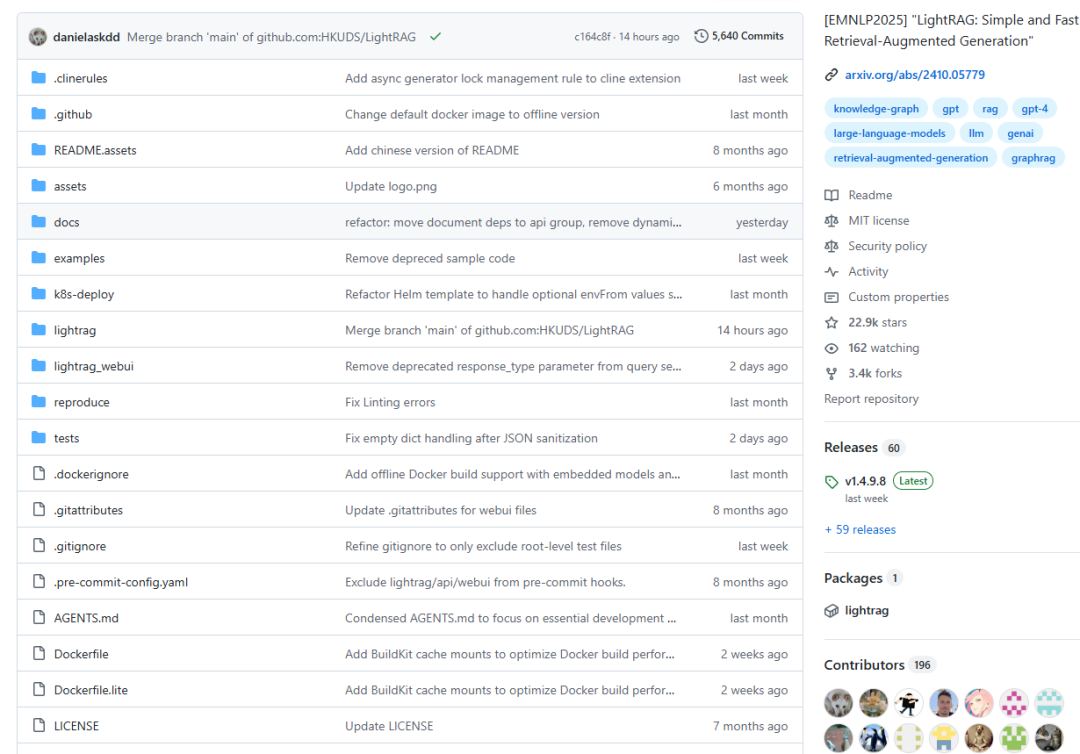Select the large-language-models topic tag
Viewport: 1080px width, 754px height.
[x=889, y=133]
